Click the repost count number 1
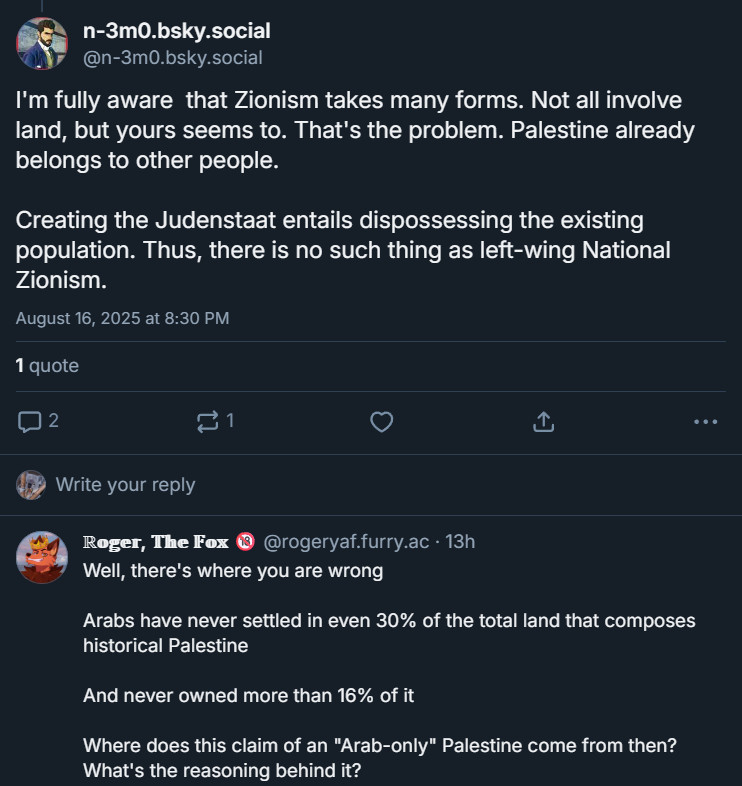The image size is (742, 786). (x=230, y=421)
